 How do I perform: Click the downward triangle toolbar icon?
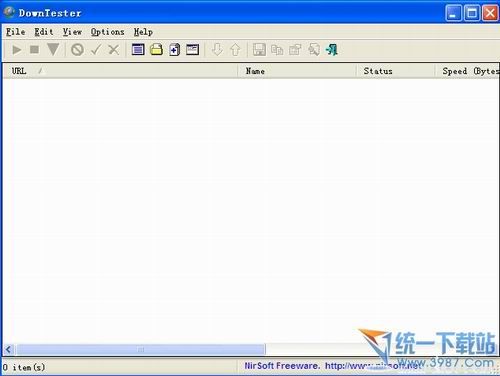point(53,49)
